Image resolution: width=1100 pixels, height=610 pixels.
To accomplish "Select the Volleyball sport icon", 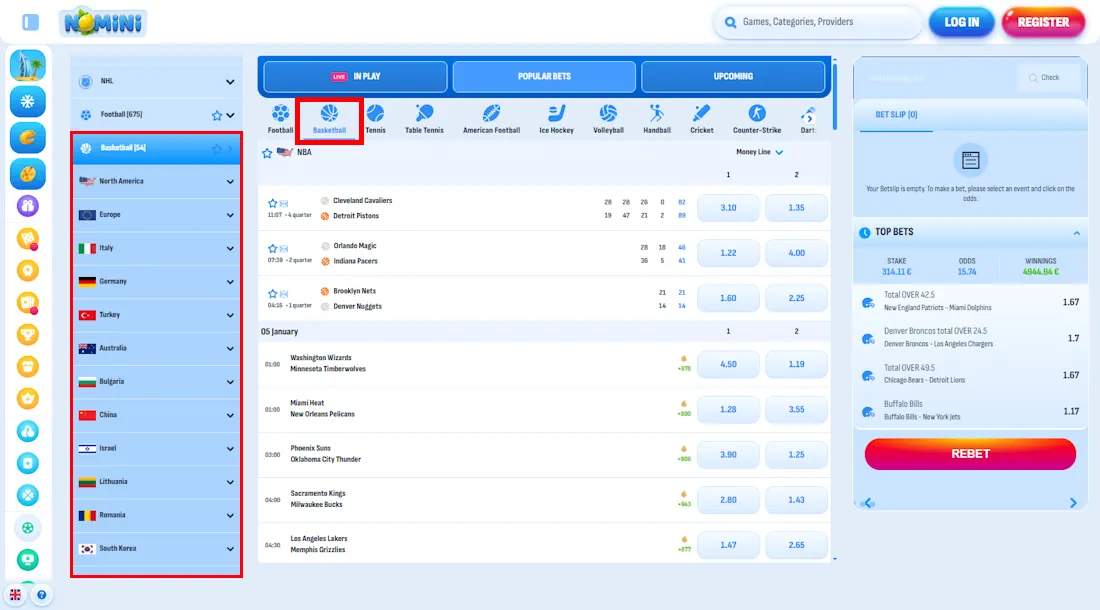I will (608, 116).
